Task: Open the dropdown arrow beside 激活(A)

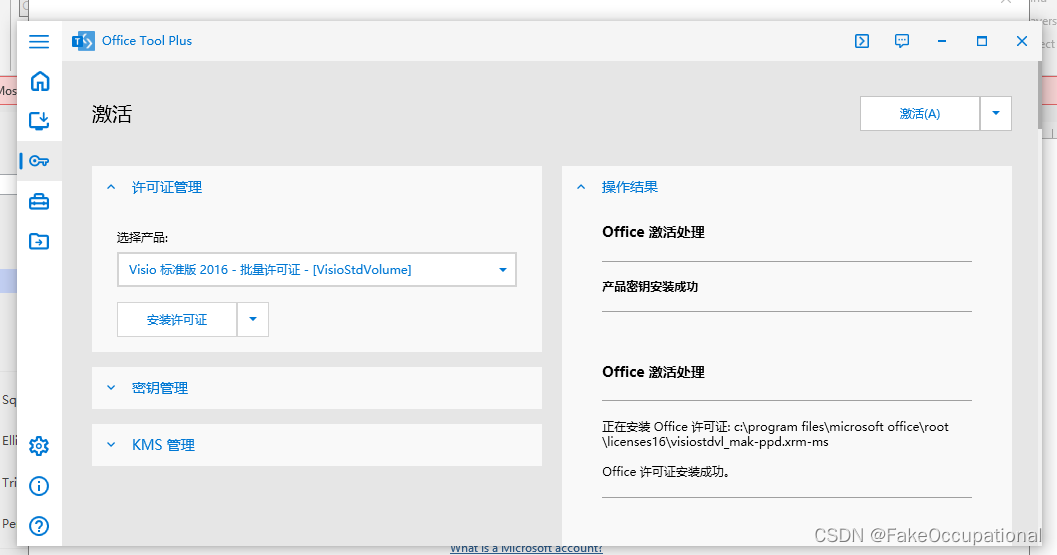Action: [x=996, y=113]
